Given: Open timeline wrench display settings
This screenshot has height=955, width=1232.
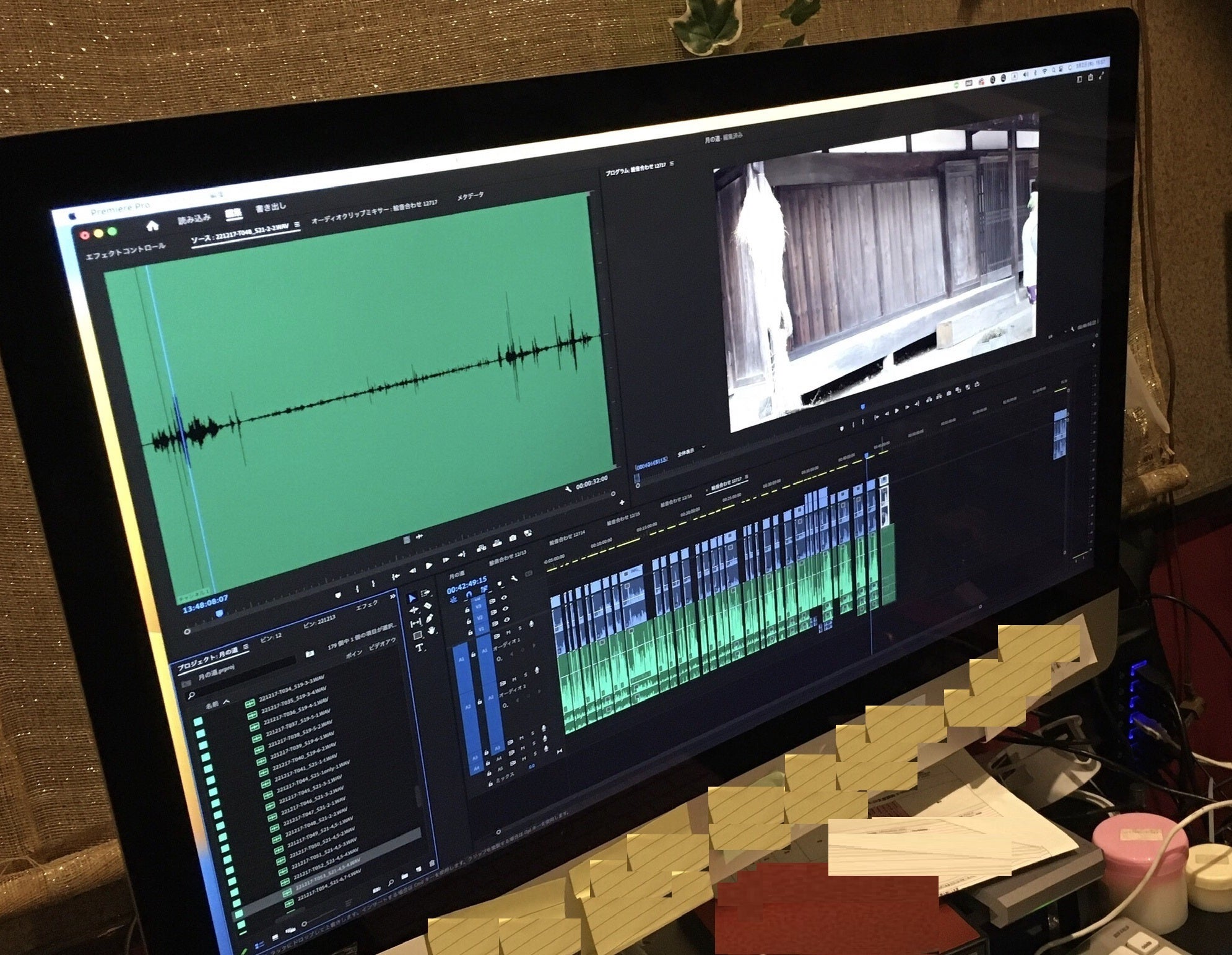Looking at the screenshot, I should (x=514, y=579).
